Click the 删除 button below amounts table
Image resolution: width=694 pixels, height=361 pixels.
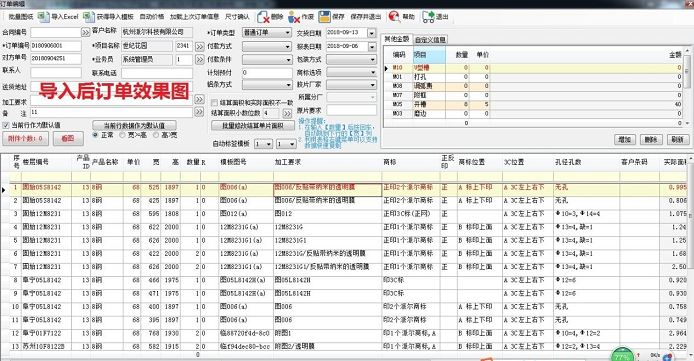point(651,139)
